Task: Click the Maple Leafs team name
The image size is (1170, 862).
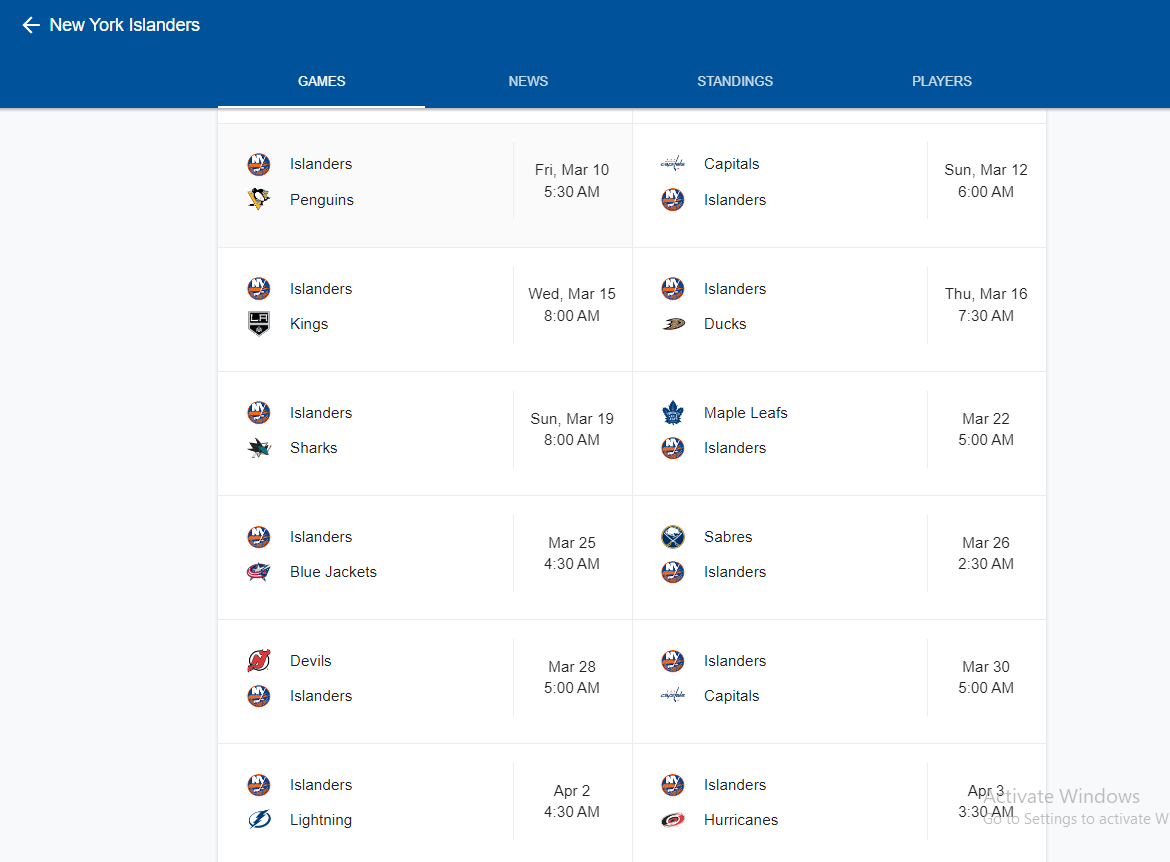Action: [746, 413]
